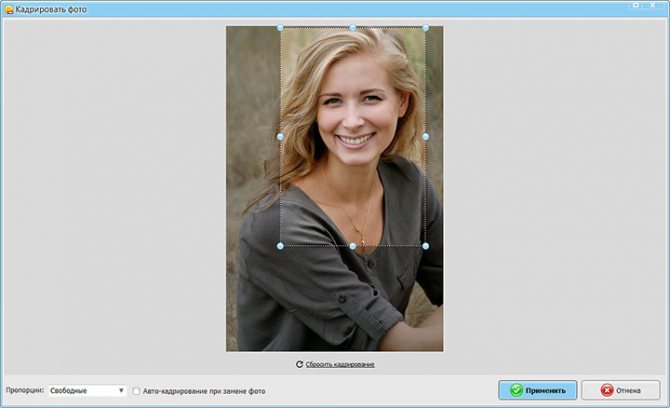The image size is (670, 408).
Task: Open the Пропорции dropdown showing Свободные
Action: (x=86, y=391)
